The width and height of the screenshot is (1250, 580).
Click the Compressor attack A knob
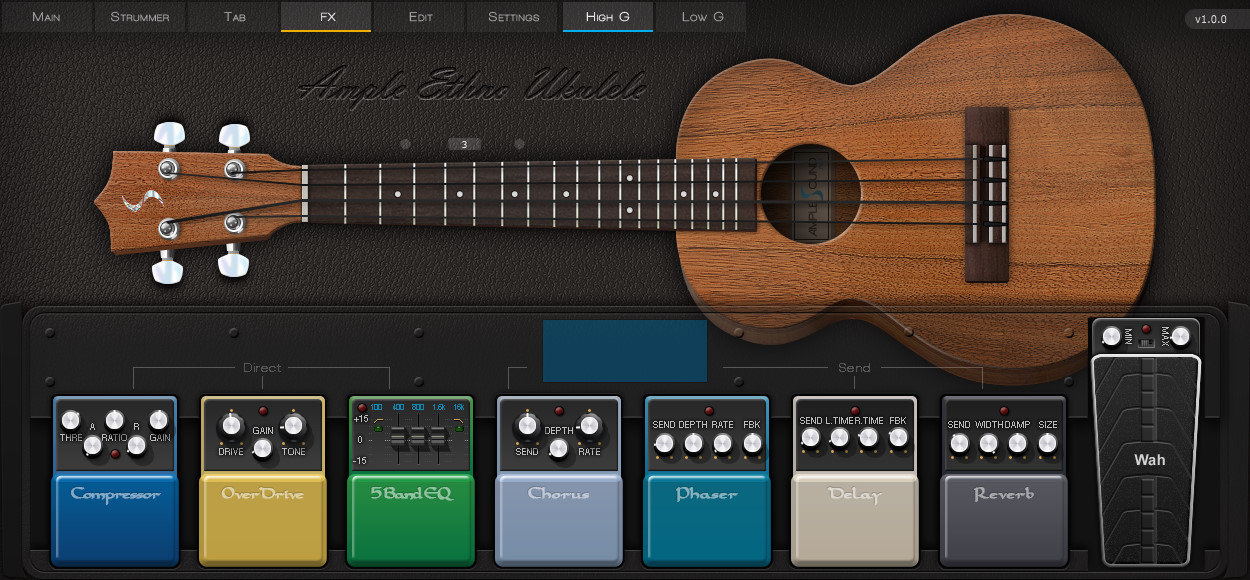(x=93, y=447)
